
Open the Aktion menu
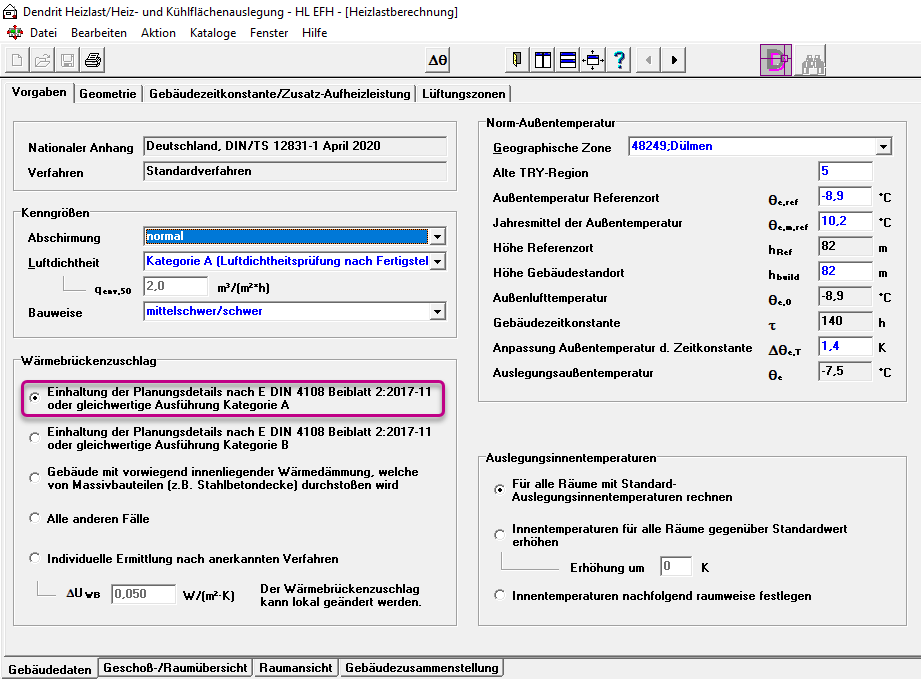(158, 33)
